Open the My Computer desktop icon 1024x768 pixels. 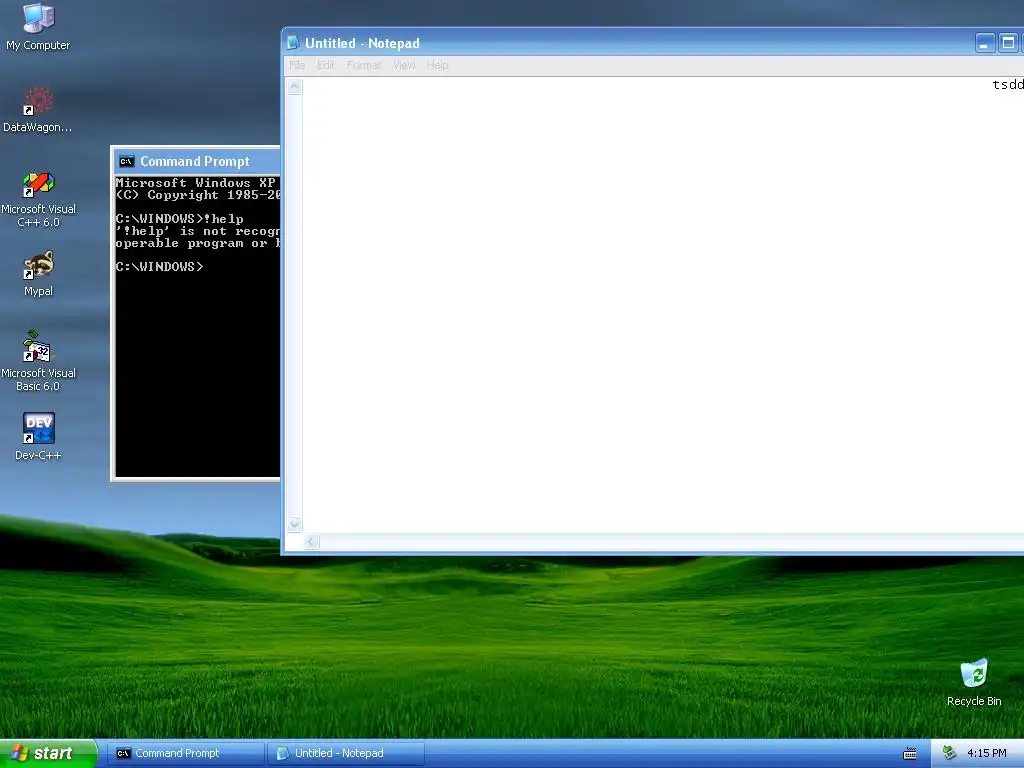click(39, 26)
